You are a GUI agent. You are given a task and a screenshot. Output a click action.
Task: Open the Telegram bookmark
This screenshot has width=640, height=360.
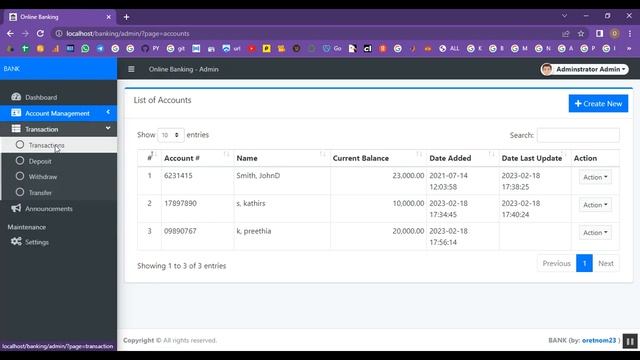click(x=100, y=49)
